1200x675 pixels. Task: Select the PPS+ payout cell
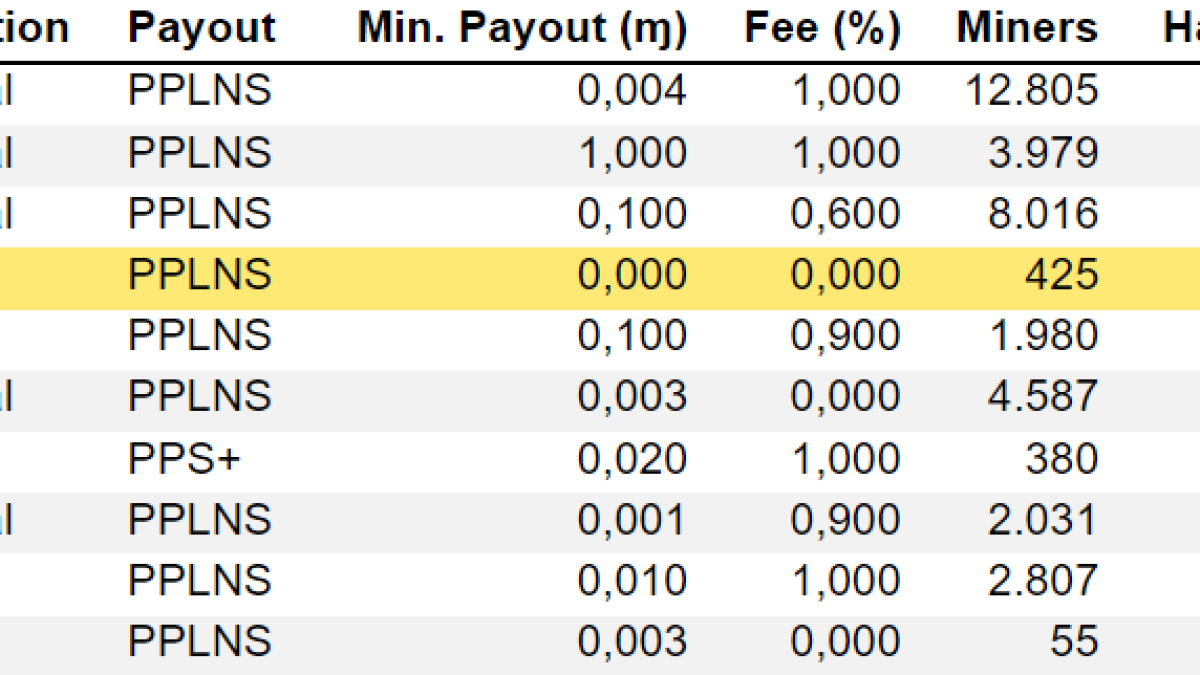click(x=185, y=459)
